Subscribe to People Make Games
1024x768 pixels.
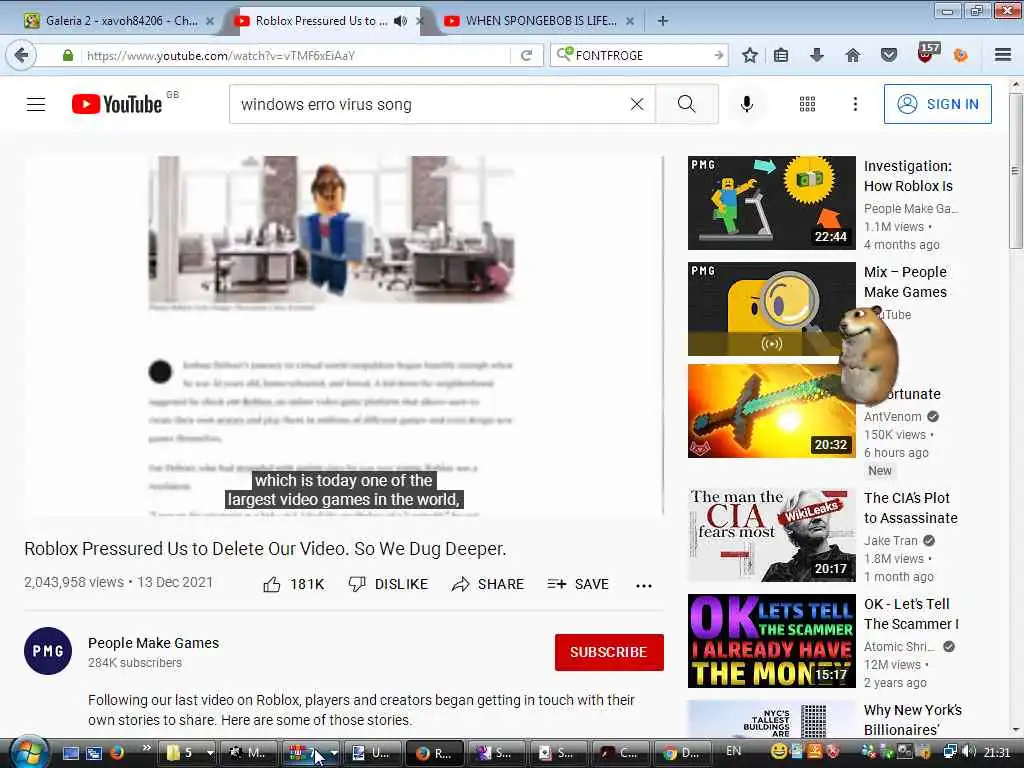[609, 652]
